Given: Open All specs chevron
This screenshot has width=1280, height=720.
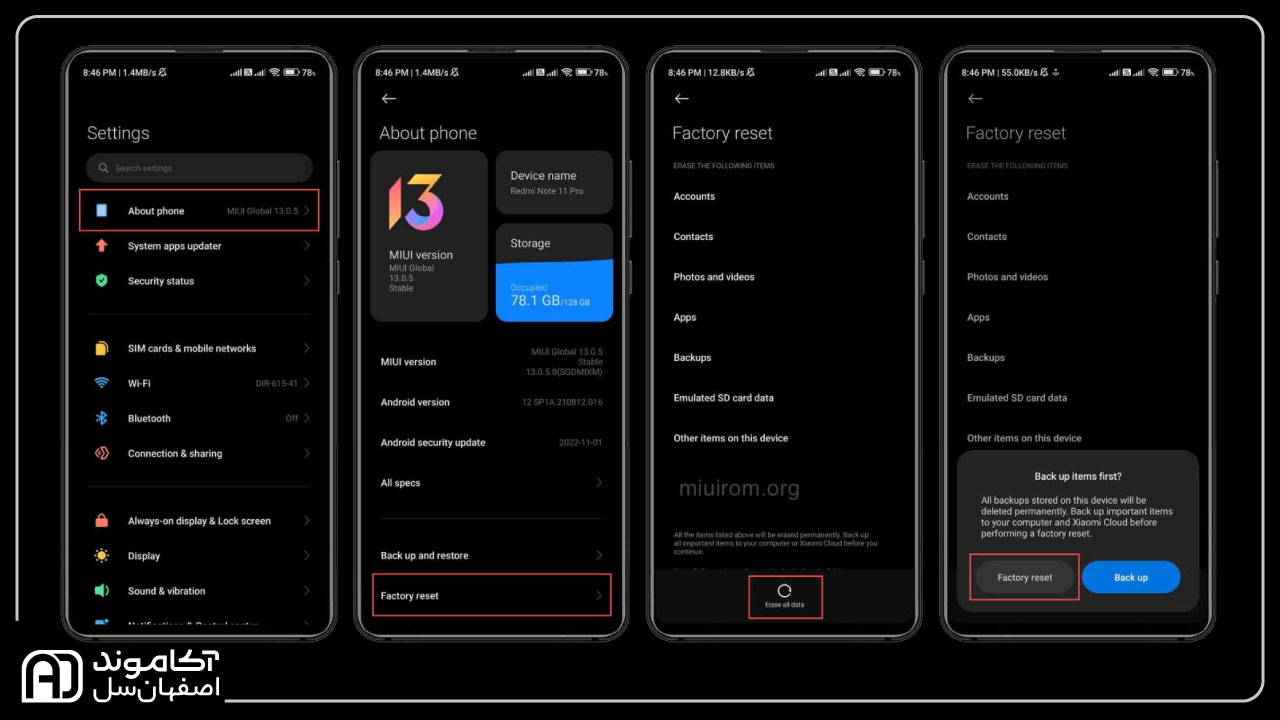Looking at the screenshot, I should [599, 482].
